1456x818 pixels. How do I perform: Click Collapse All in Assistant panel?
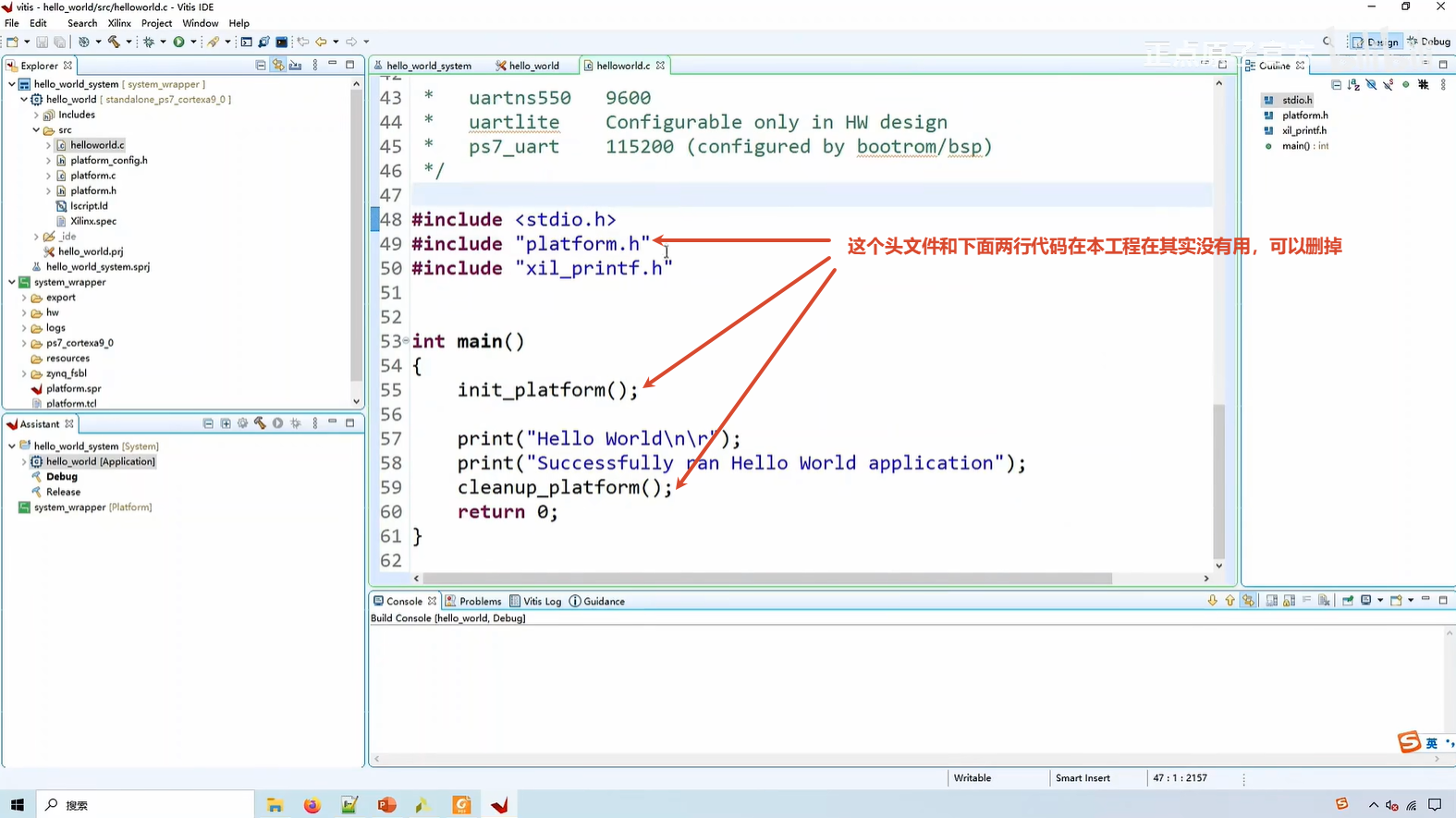(x=208, y=423)
